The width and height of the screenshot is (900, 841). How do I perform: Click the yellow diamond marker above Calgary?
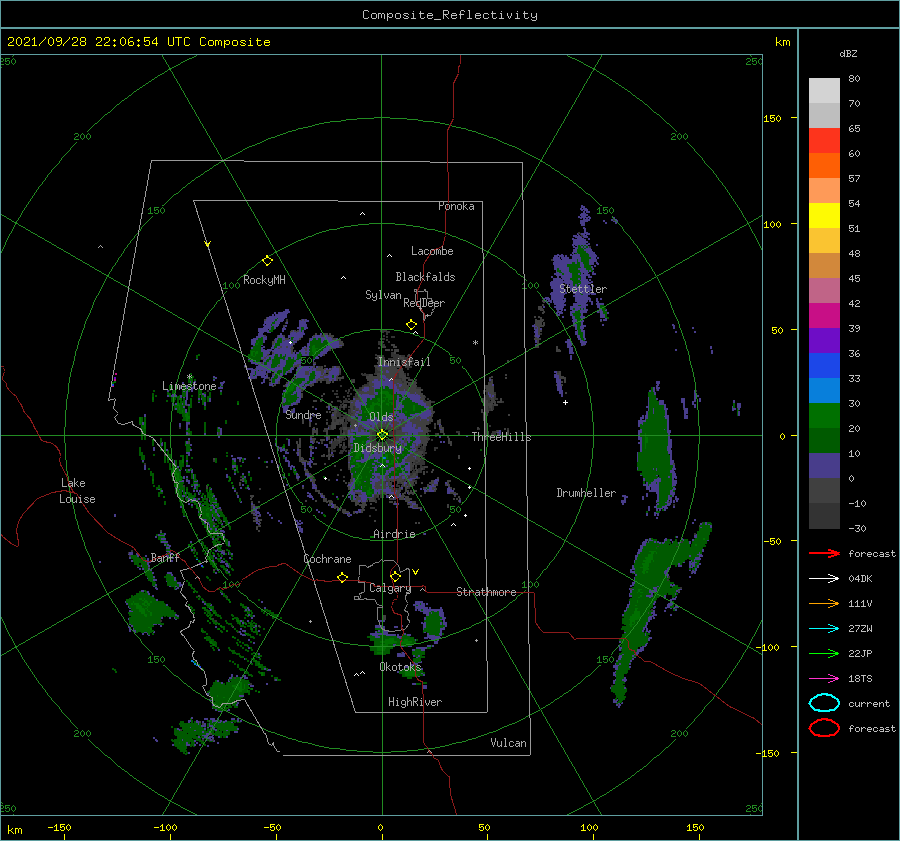[x=395, y=576]
